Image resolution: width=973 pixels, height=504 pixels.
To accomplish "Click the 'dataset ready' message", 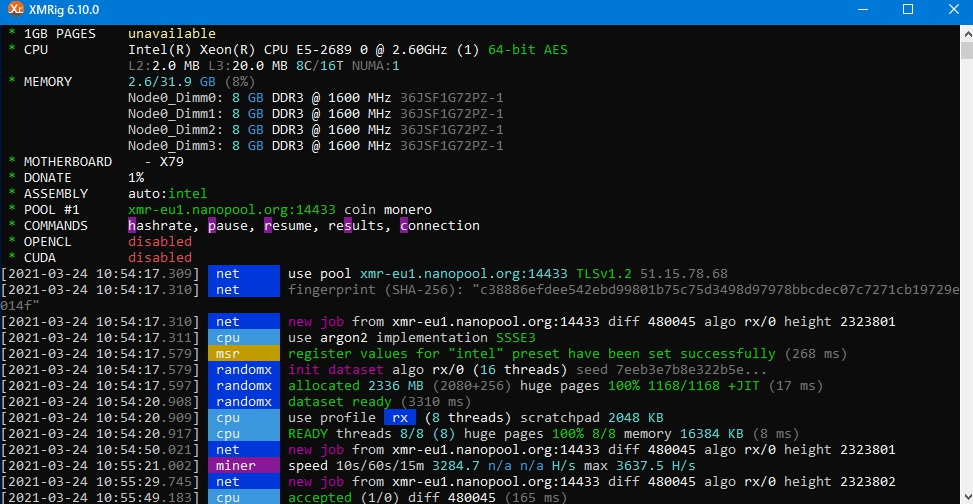I will click(340, 402).
